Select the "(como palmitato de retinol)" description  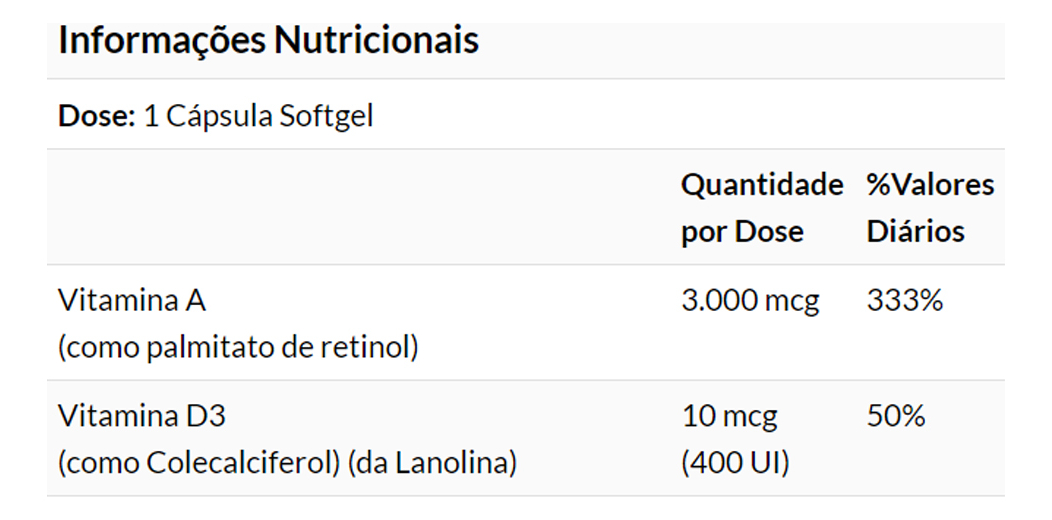(238, 347)
